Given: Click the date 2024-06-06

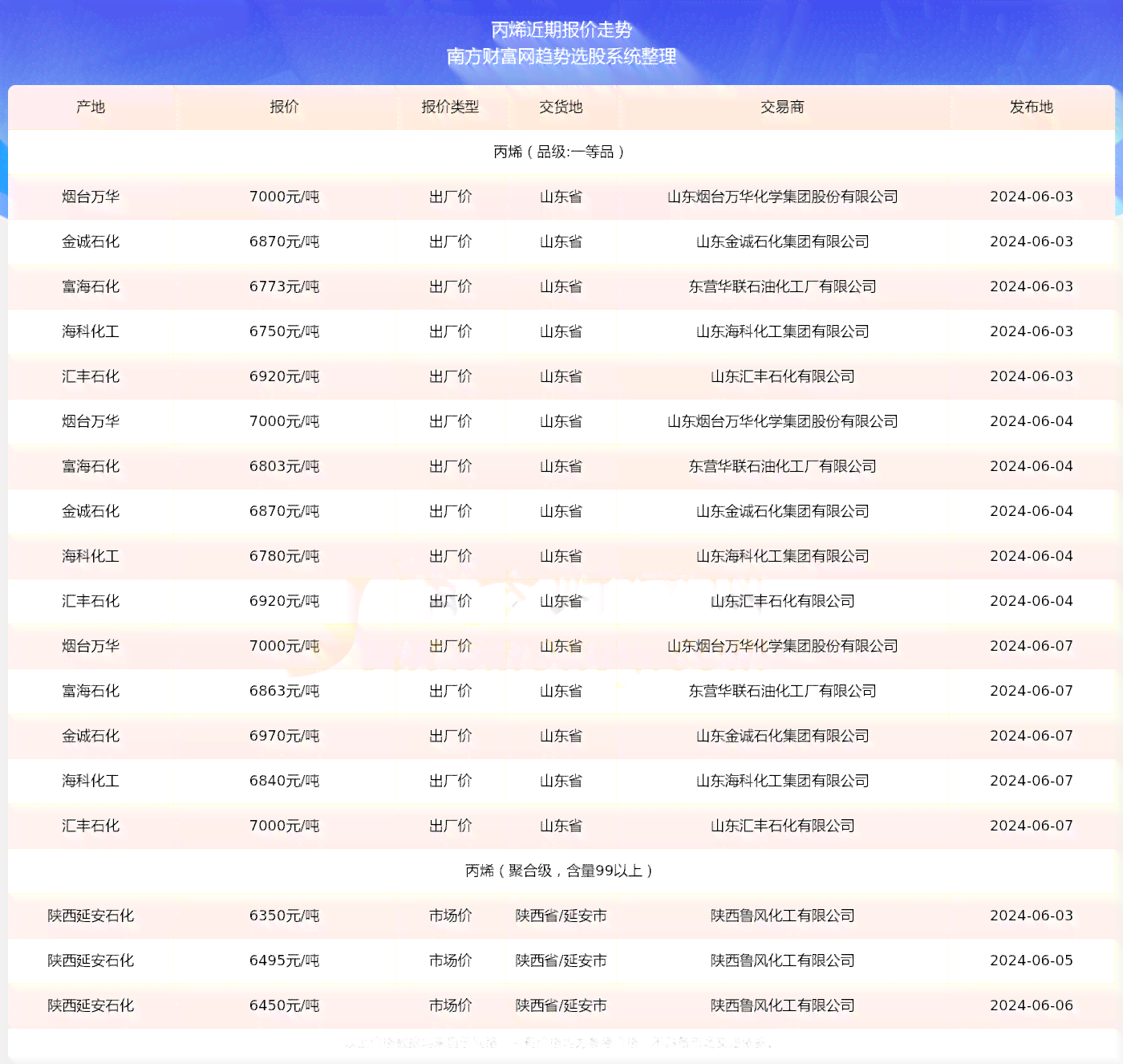Looking at the screenshot, I should [1031, 1005].
